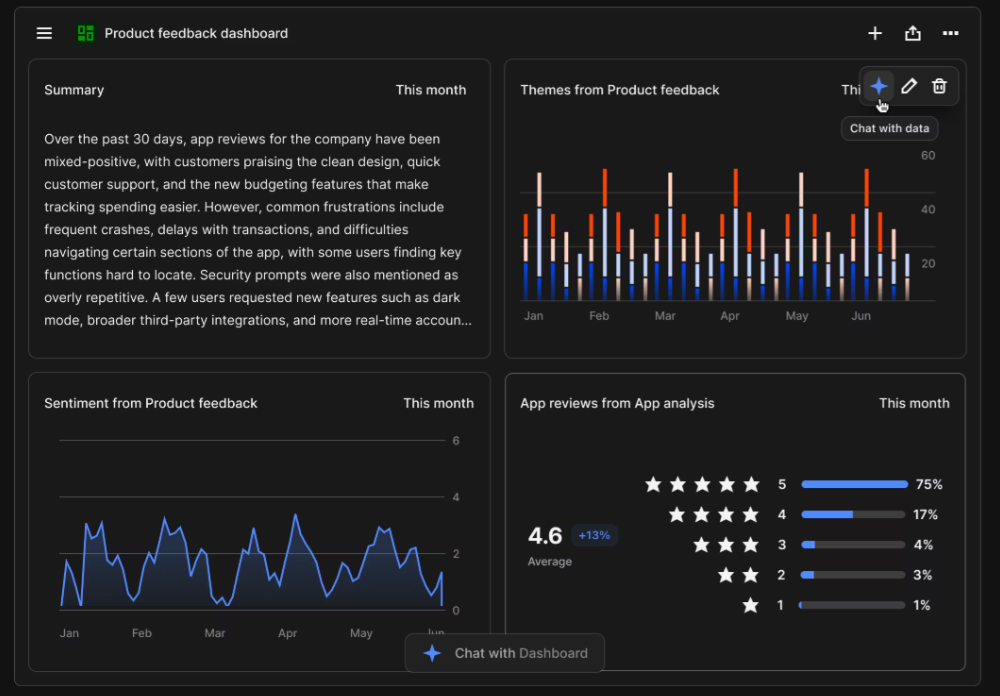Click the 5-star rating progress bar
This screenshot has height=696, width=1000.
853,484
